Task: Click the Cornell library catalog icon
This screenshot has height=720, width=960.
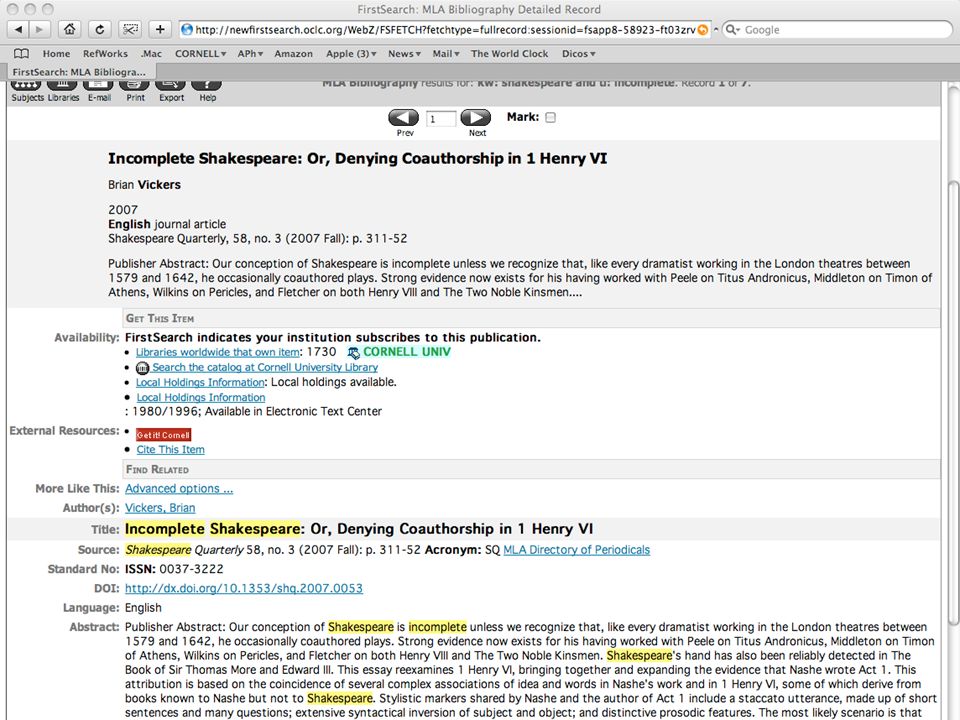Action: [142, 368]
